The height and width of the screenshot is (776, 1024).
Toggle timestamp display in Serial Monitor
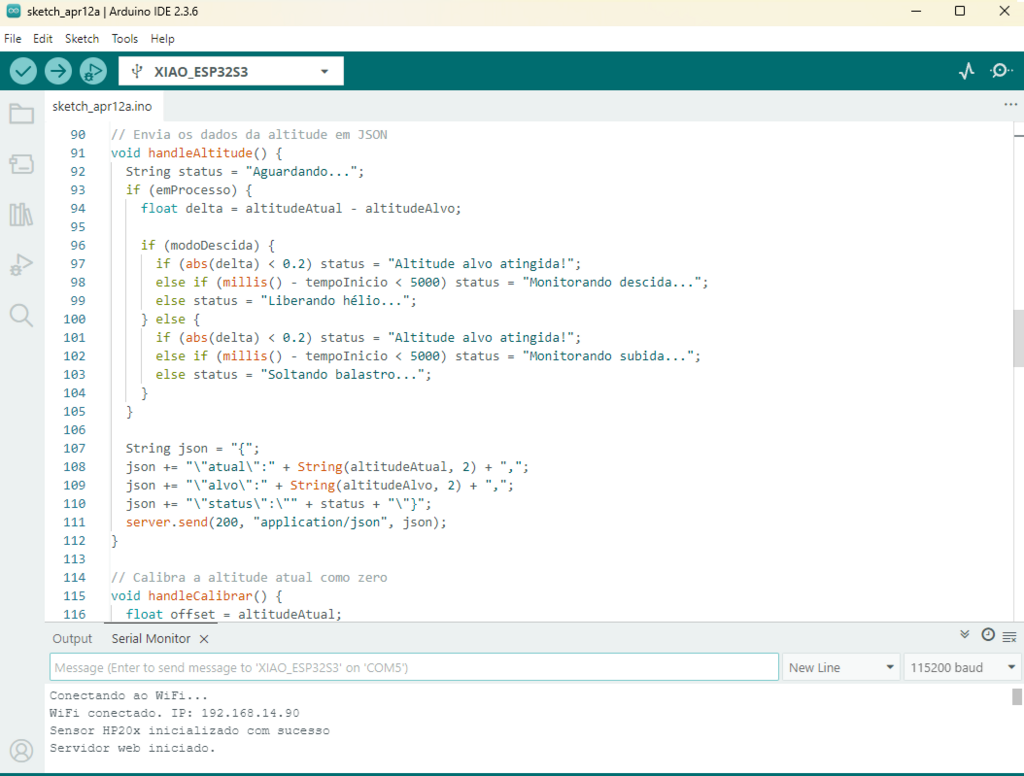coord(988,635)
